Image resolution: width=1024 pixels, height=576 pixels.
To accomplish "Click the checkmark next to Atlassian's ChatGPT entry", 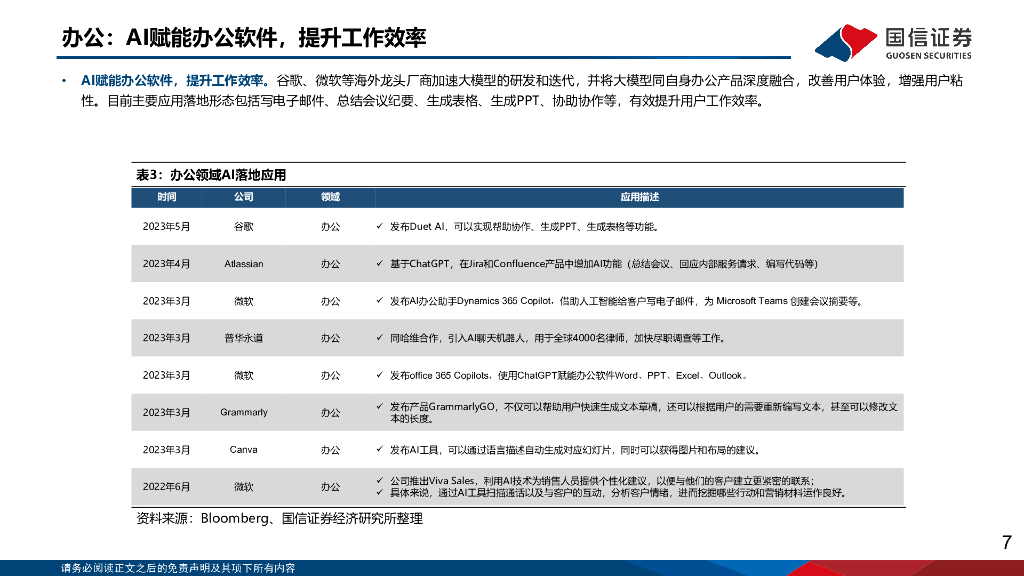I will 378,264.
